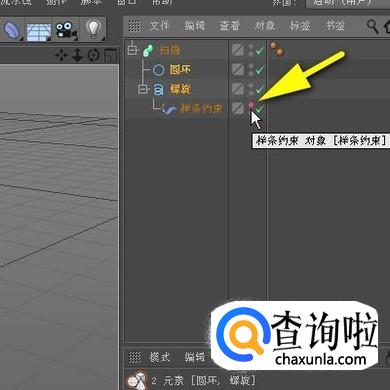The image size is (390, 390).
Task: Collapse the top sweep object tree node
Action: (x=132, y=50)
